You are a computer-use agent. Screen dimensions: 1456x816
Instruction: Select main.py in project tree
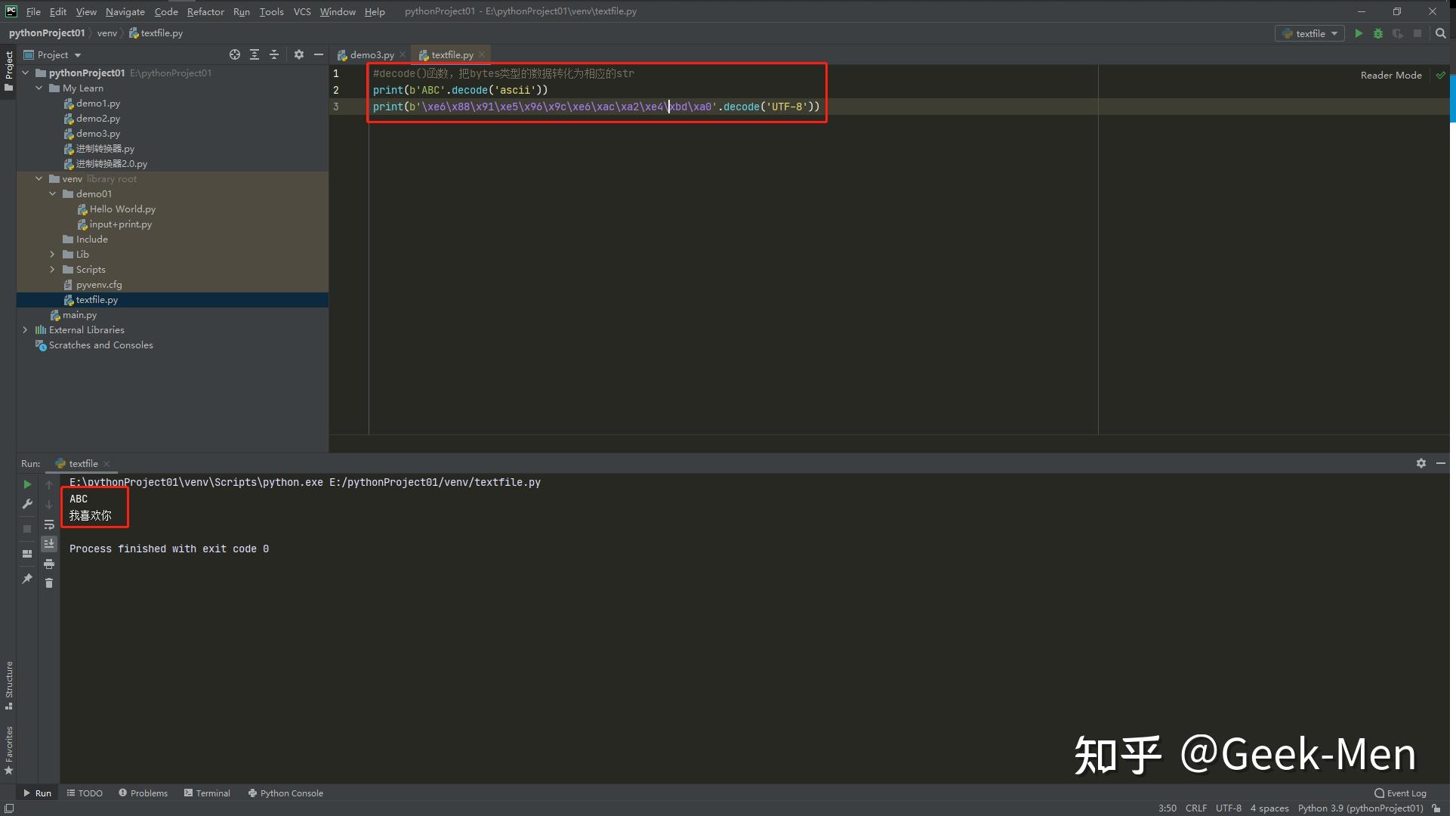[79, 315]
